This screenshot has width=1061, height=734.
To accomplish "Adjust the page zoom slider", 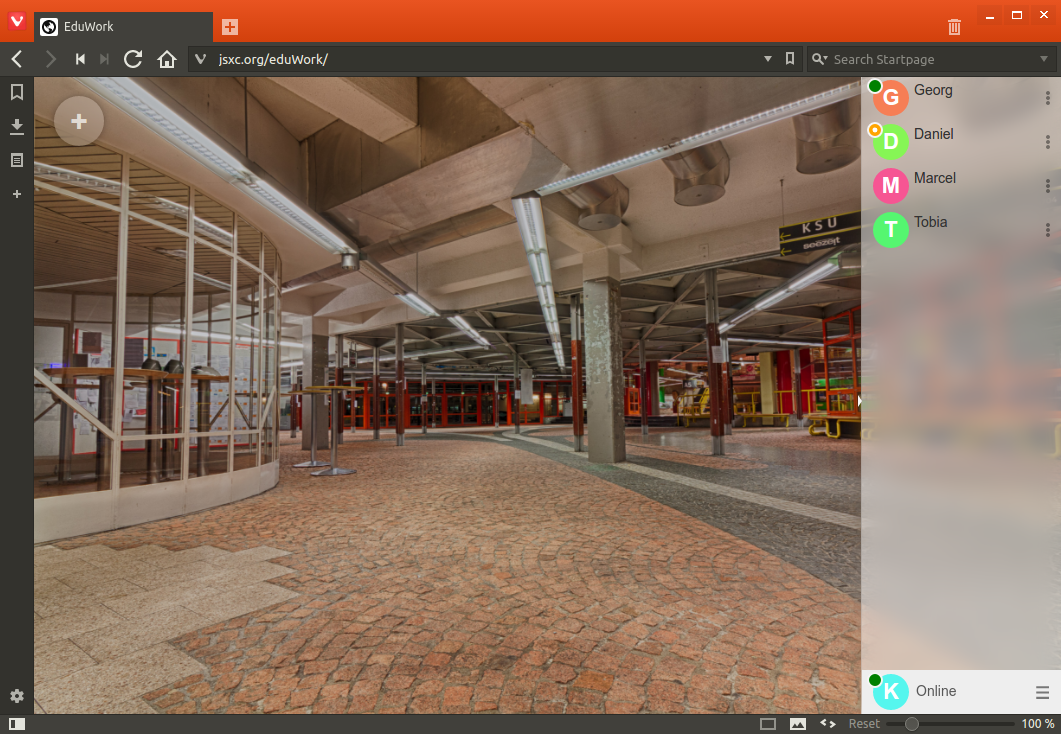I will click(911, 724).
